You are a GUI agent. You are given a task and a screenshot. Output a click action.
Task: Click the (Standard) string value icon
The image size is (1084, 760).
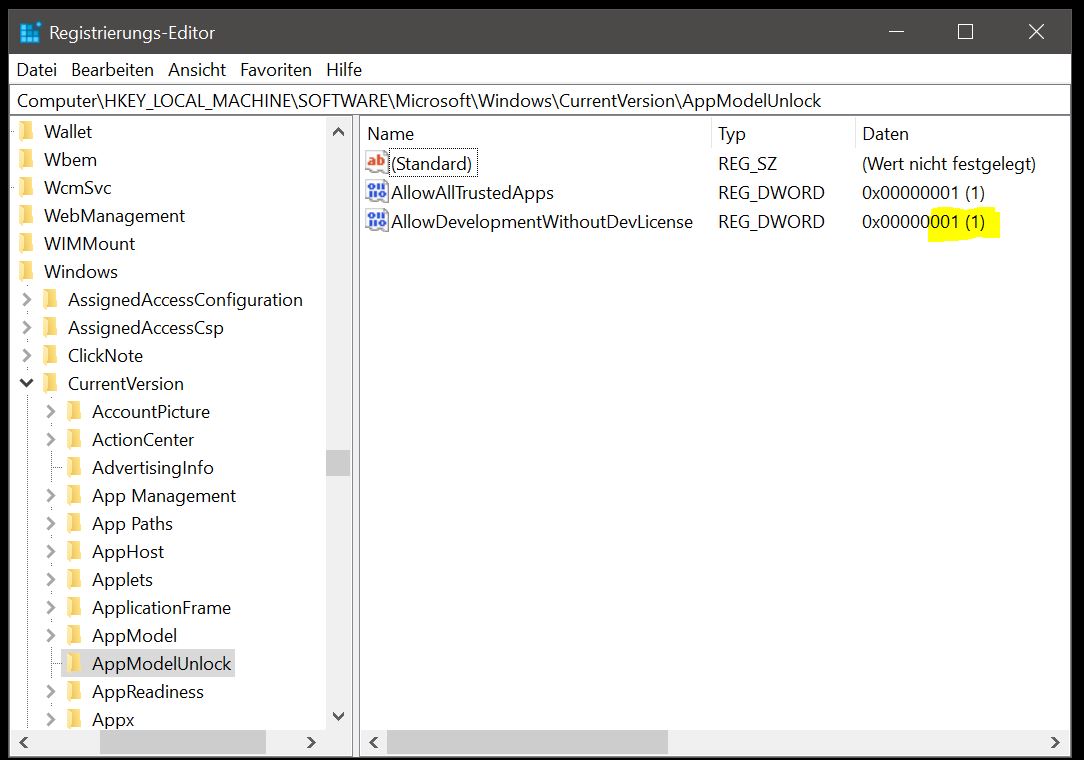tap(376, 163)
